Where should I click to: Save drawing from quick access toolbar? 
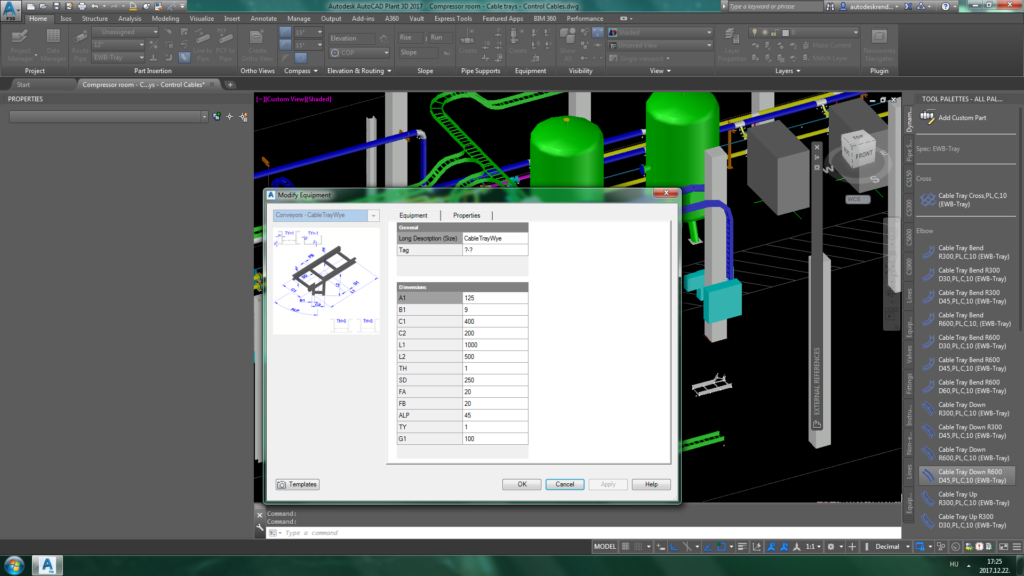pos(56,6)
